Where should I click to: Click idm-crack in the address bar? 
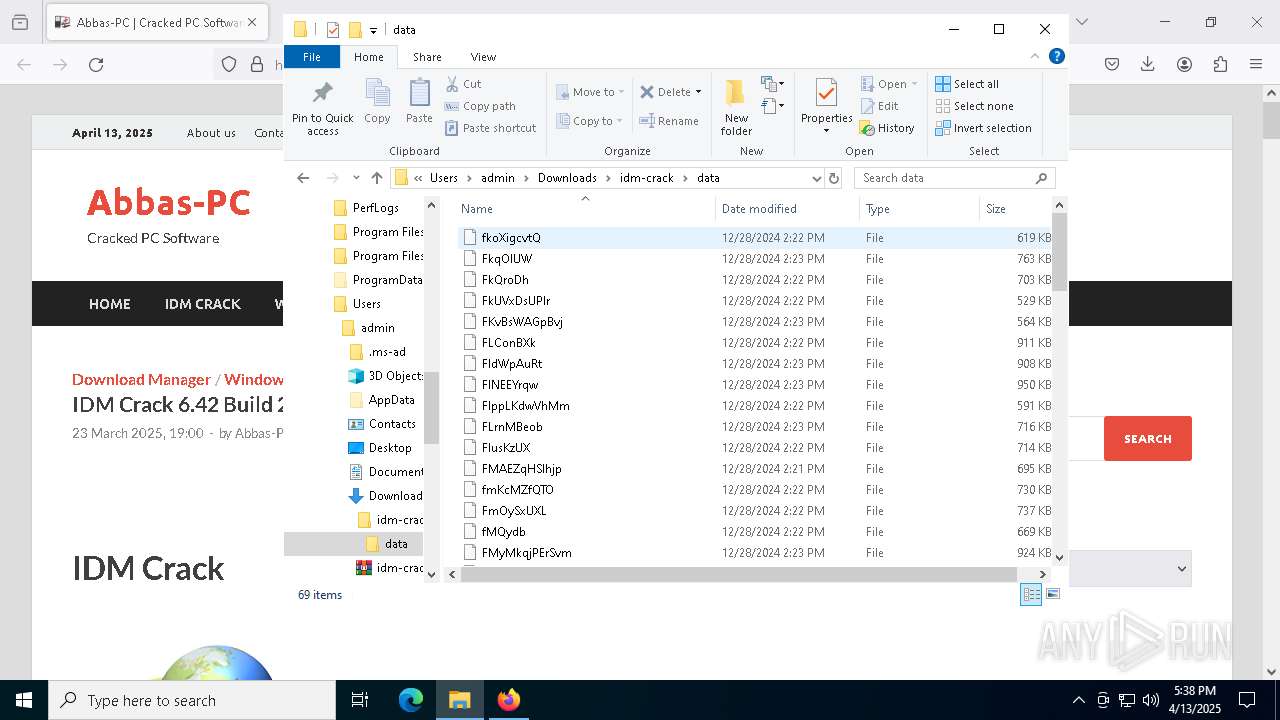click(646, 178)
